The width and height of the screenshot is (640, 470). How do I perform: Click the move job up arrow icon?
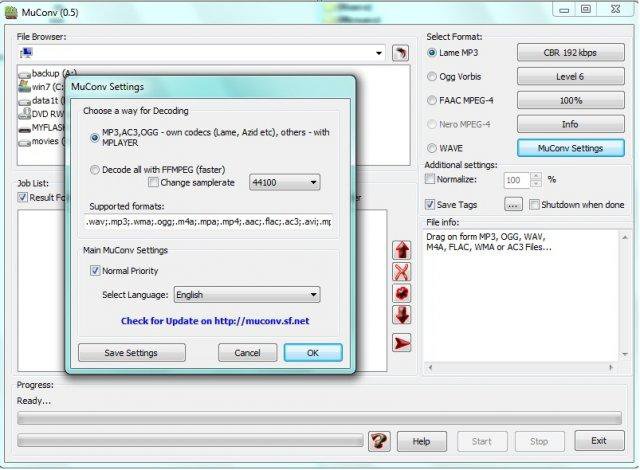click(402, 249)
